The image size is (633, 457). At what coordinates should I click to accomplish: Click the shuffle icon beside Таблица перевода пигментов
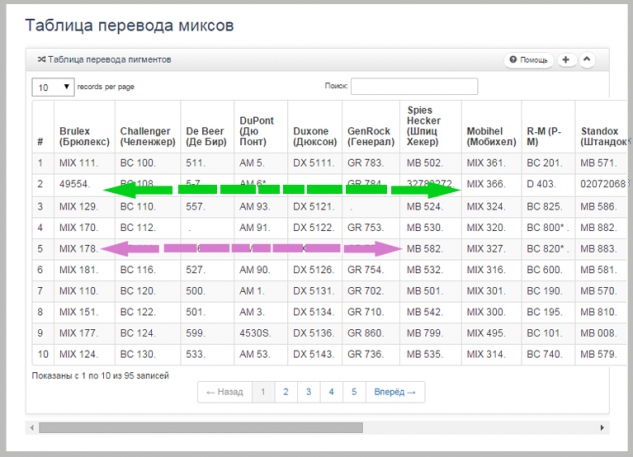tap(41, 60)
